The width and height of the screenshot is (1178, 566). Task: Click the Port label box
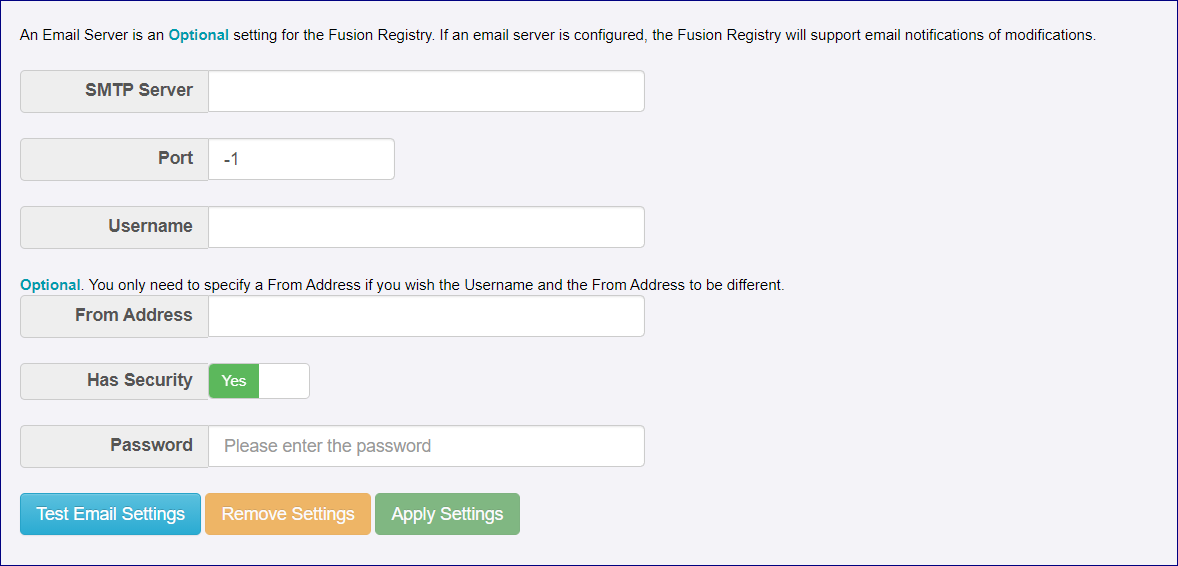114,159
